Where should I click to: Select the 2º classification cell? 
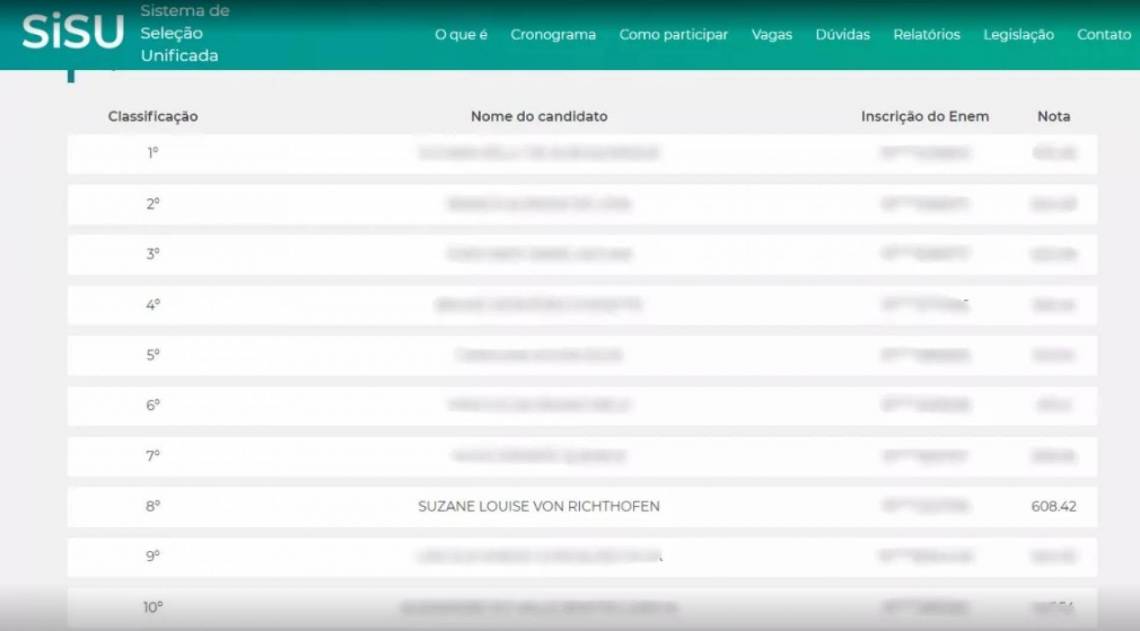click(x=153, y=204)
